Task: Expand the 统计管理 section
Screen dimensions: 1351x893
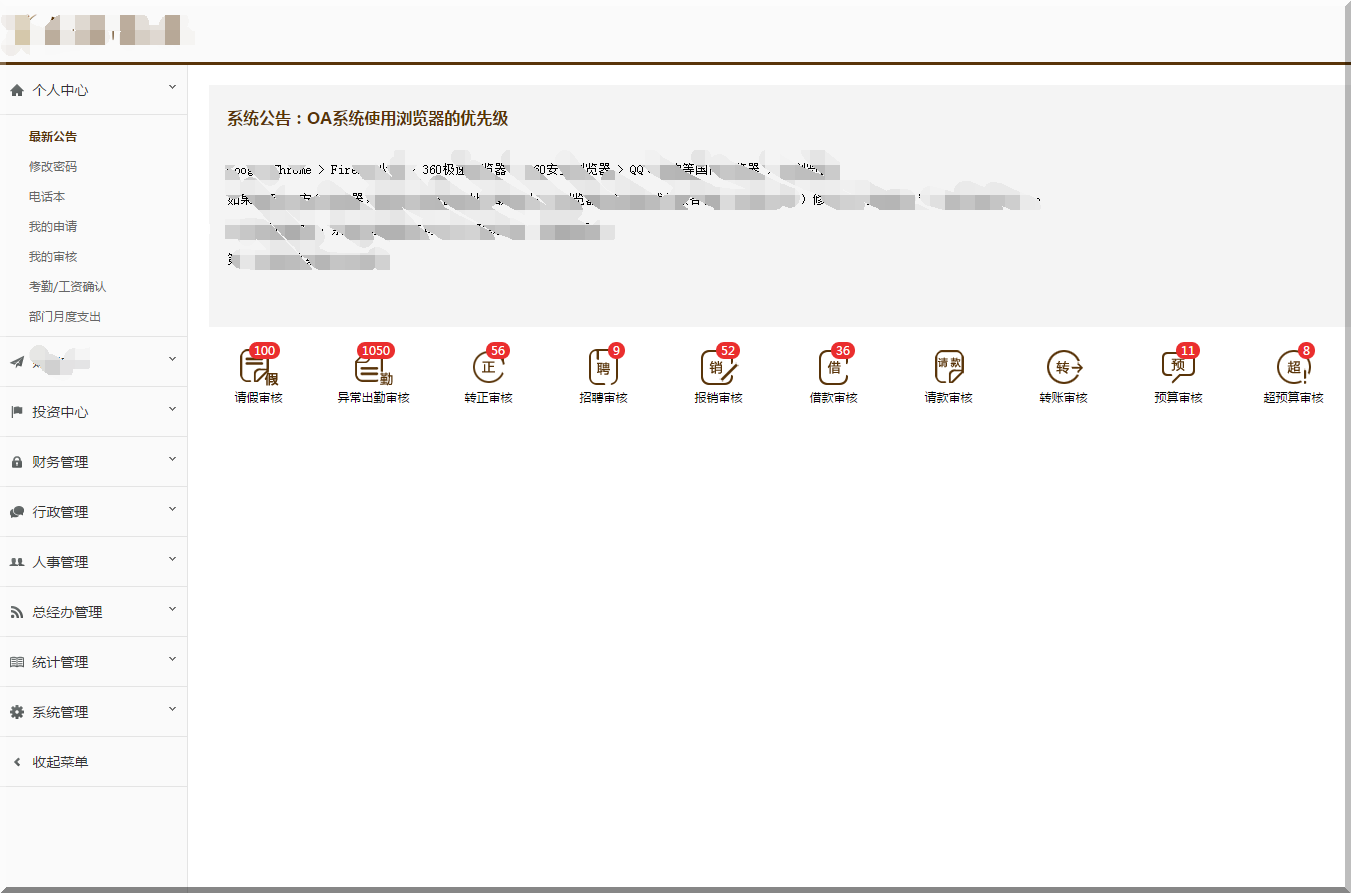Action: (63, 661)
